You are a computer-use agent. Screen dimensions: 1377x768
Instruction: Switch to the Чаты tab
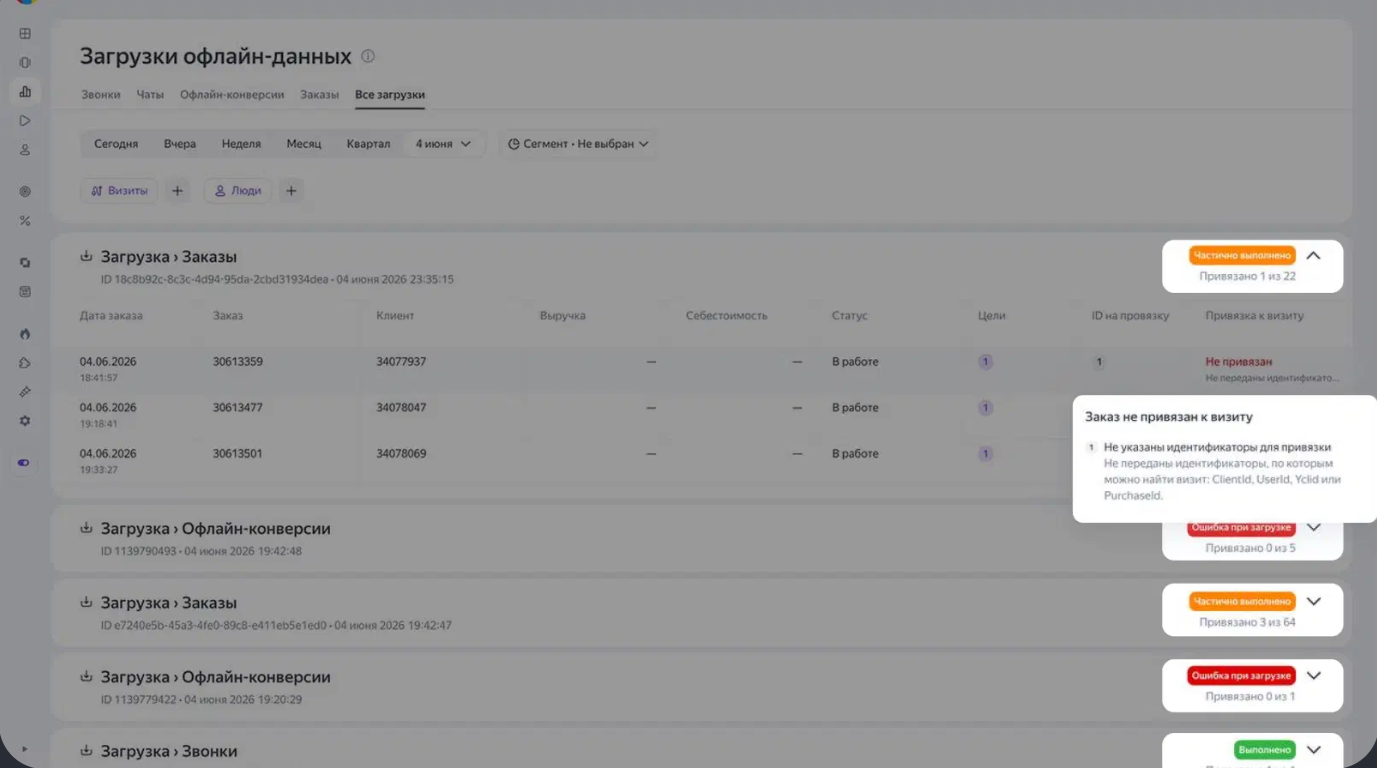coord(150,95)
